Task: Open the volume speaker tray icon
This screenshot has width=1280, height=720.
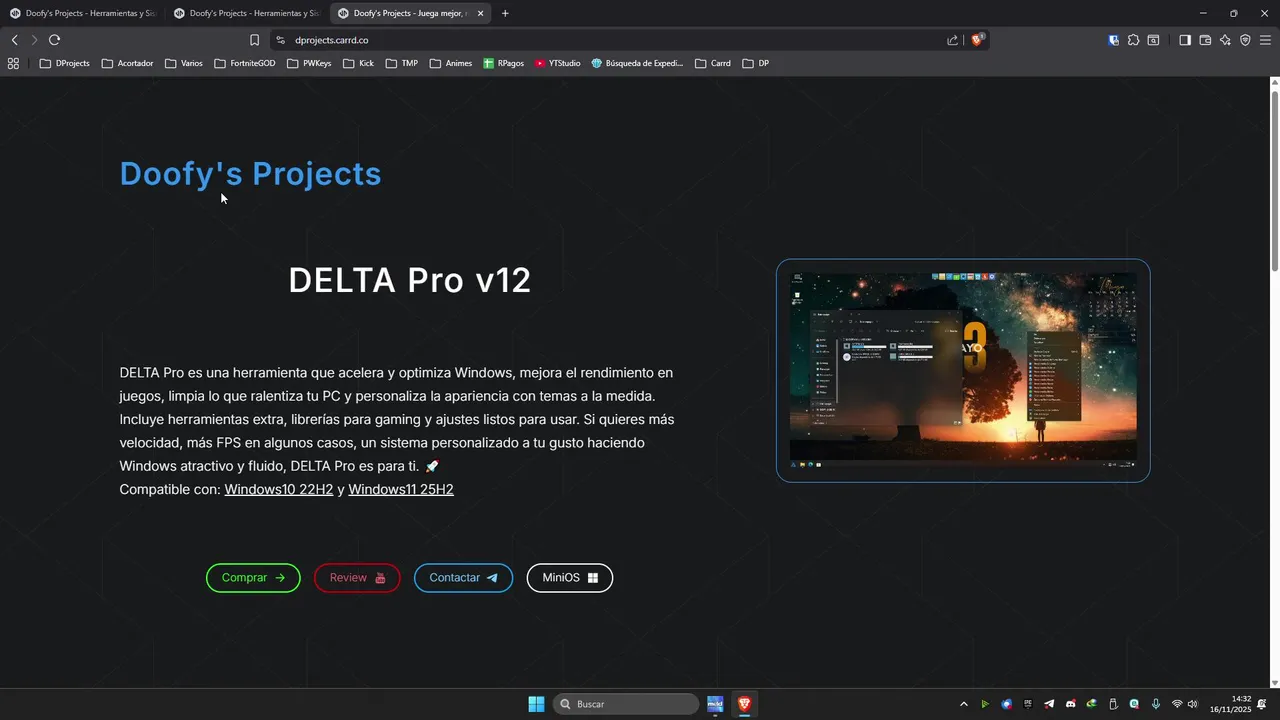Action: (1193, 704)
